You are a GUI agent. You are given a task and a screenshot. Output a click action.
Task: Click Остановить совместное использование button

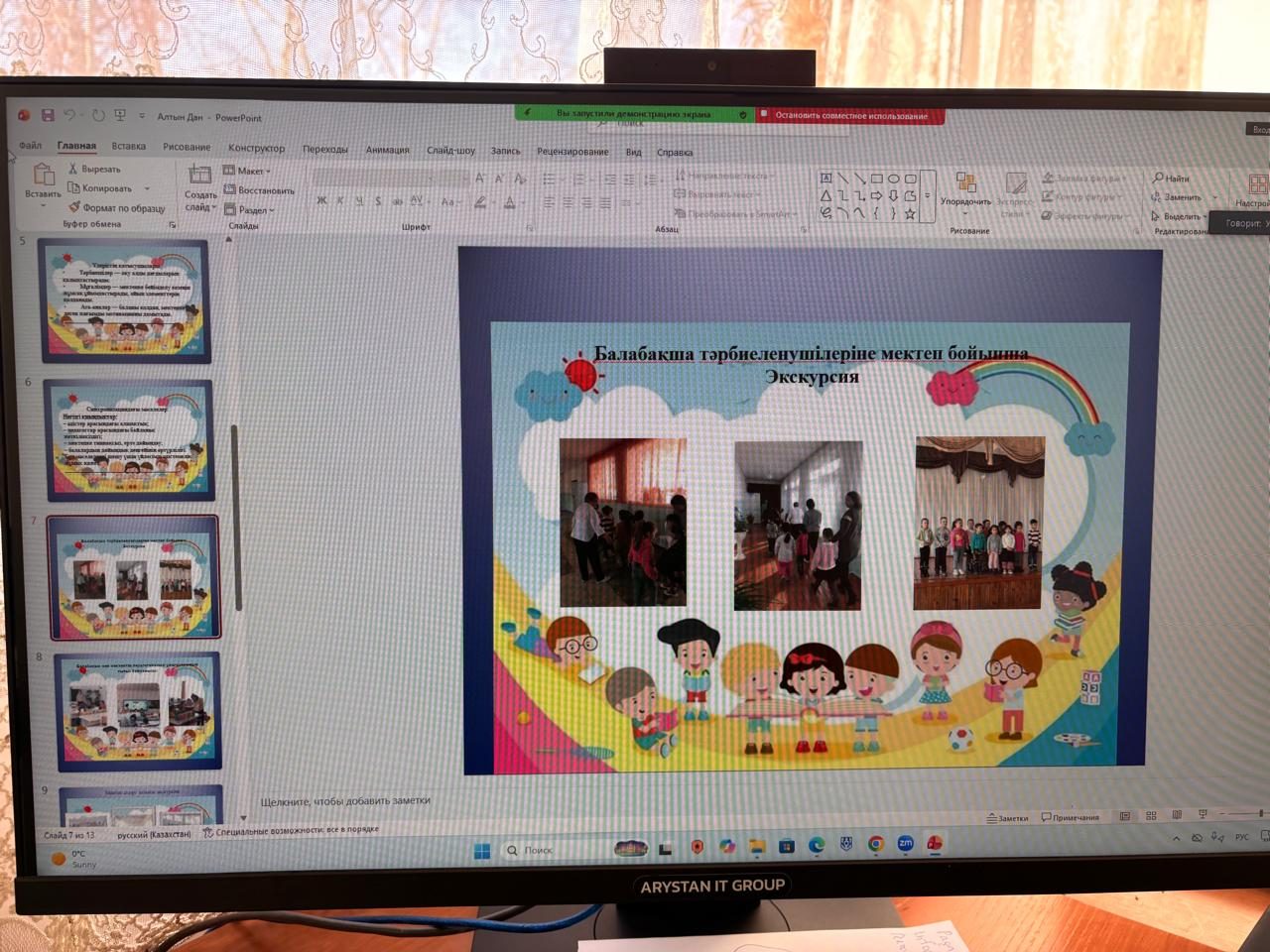click(850, 116)
